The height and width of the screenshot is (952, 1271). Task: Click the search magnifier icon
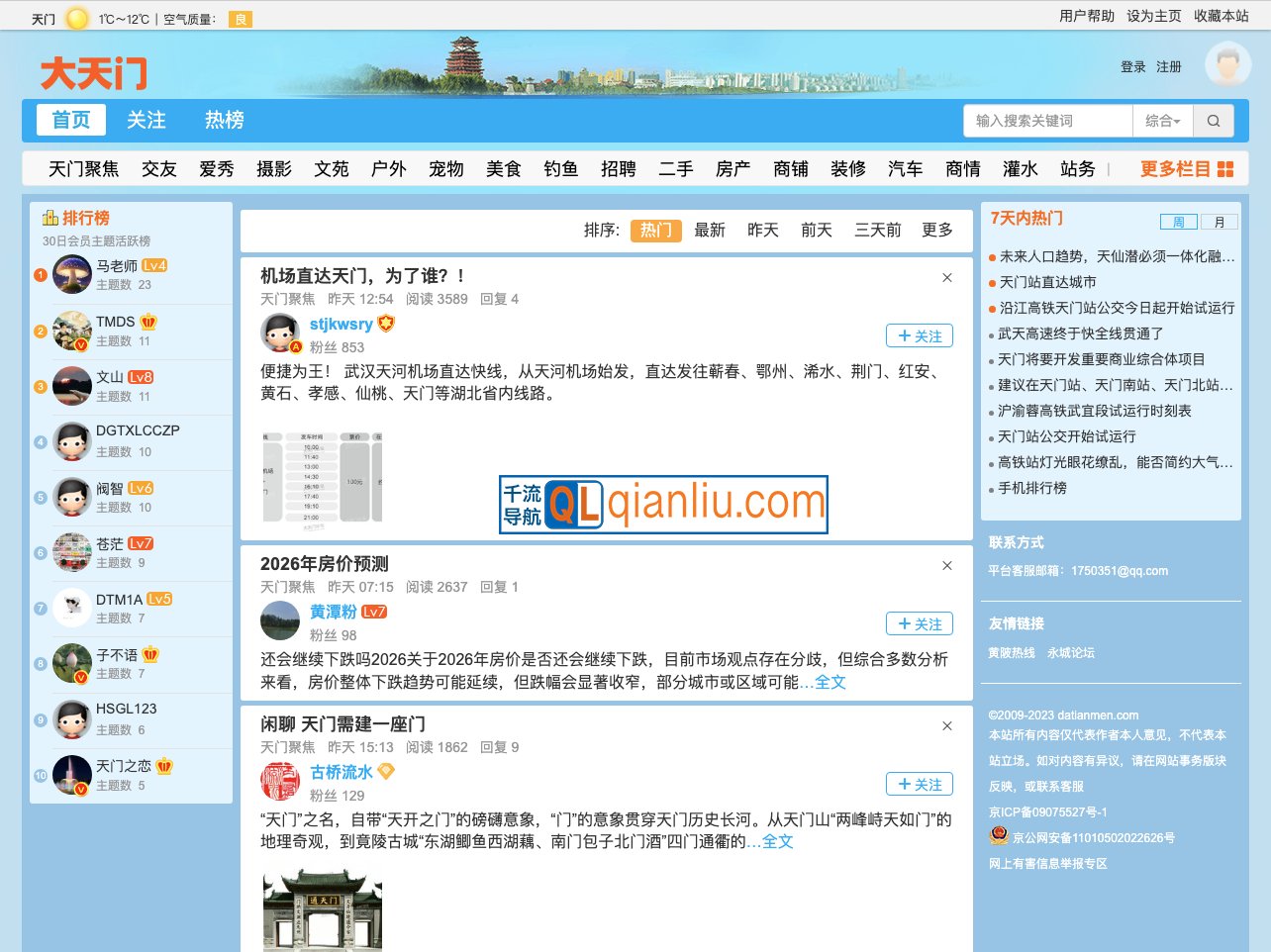point(1213,120)
